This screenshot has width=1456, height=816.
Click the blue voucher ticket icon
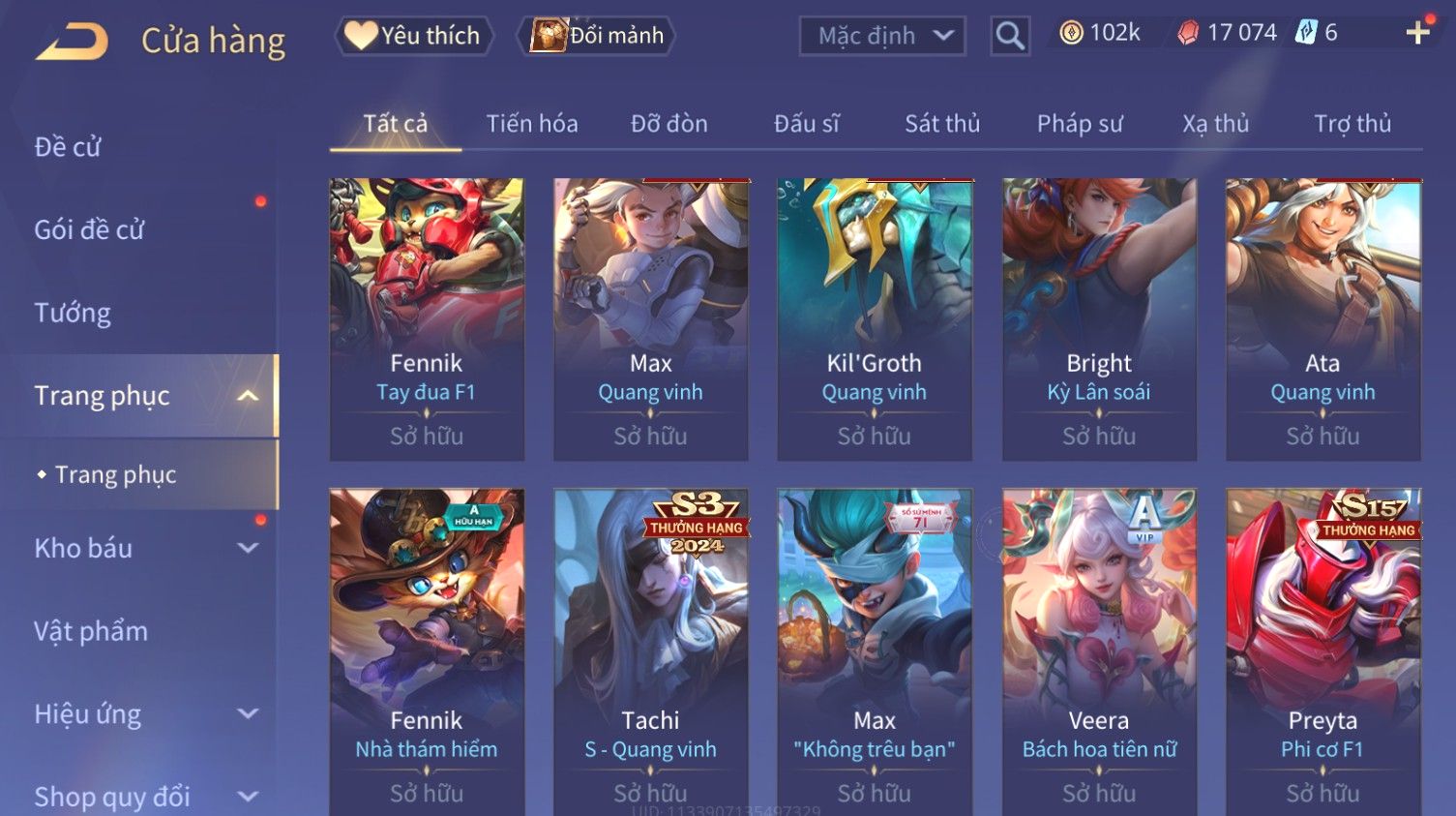click(x=1306, y=33)
